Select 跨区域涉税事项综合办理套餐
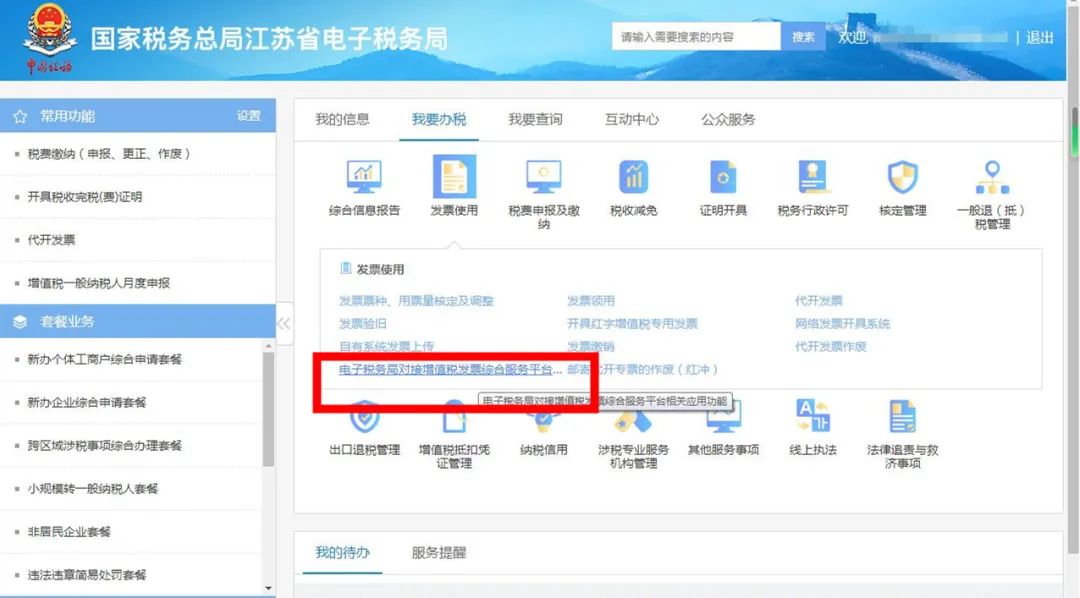1080x598 pixels. coord(105,446)
